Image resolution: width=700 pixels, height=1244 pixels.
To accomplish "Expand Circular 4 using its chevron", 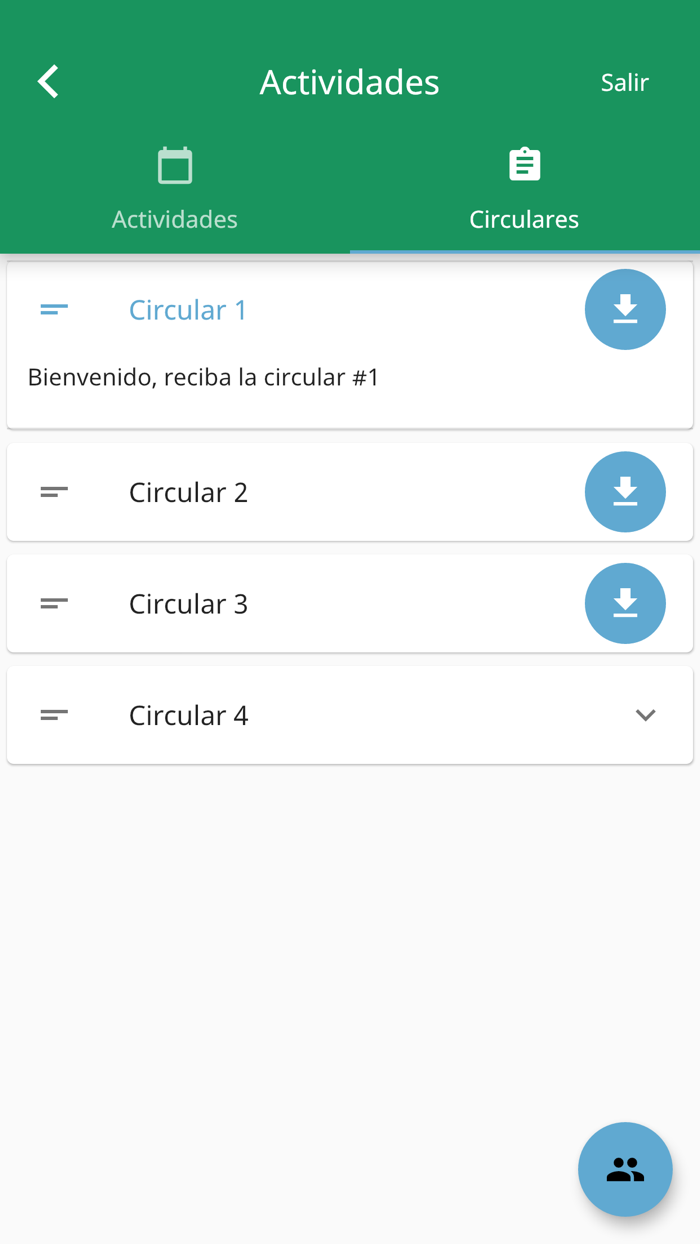I will click(x=646, y=715).
